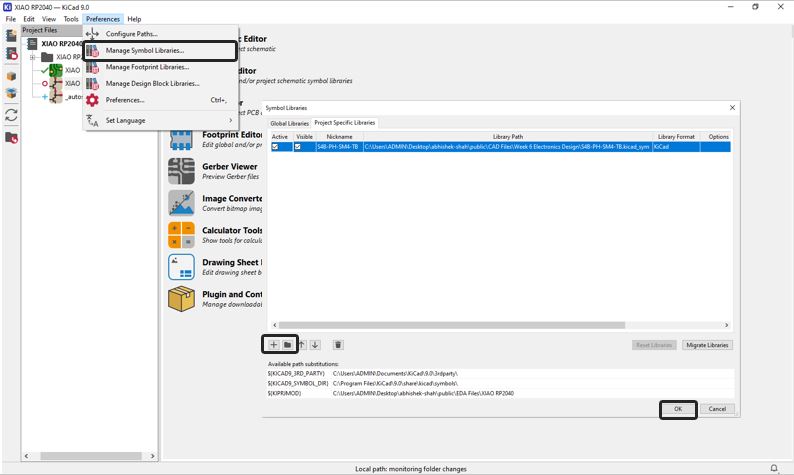
Task: Open the Calculator Tools launcher icon
Action: (x=181, y=235)
